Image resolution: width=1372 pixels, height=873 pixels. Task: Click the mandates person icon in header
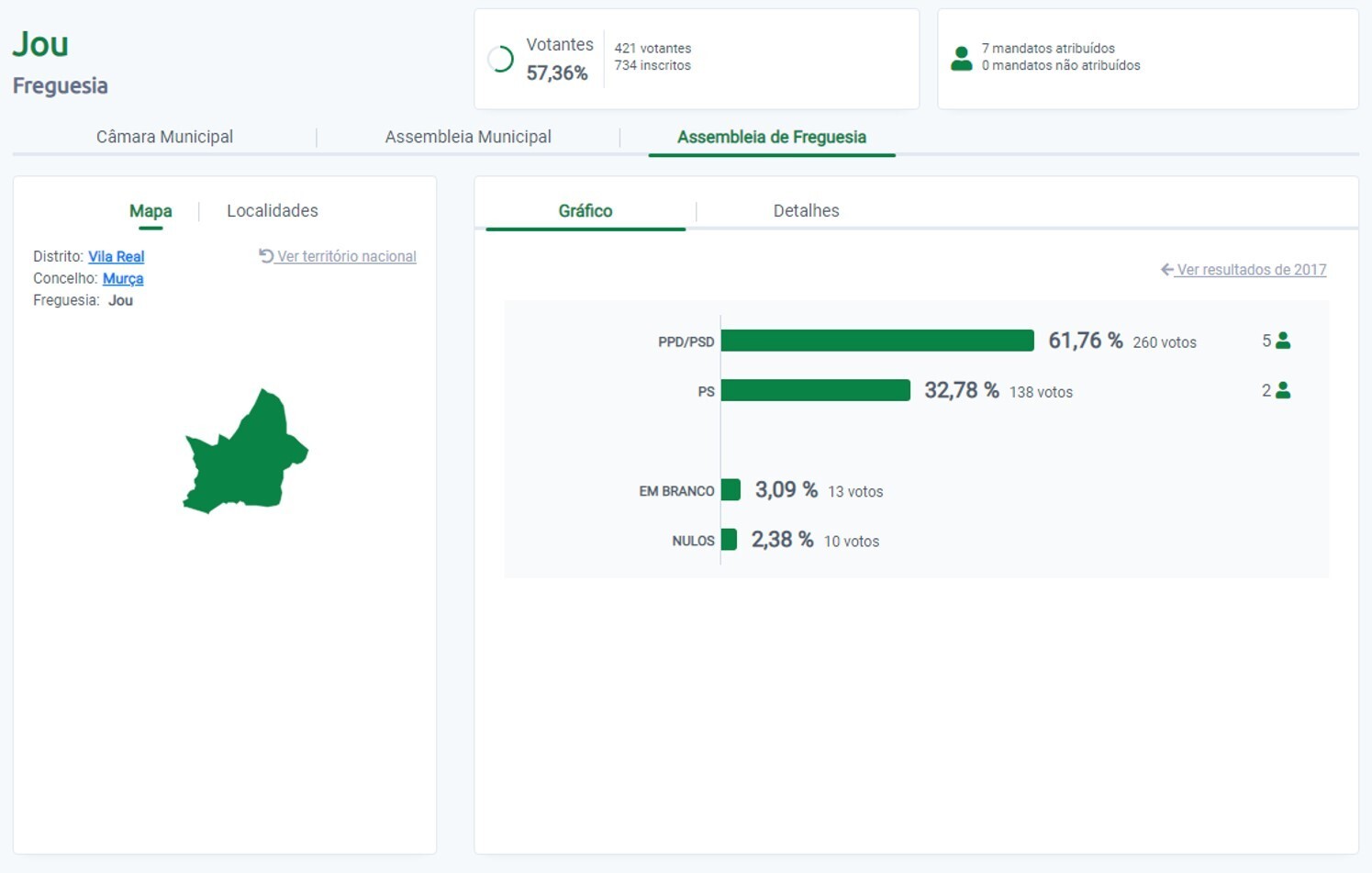pos(961,59)
